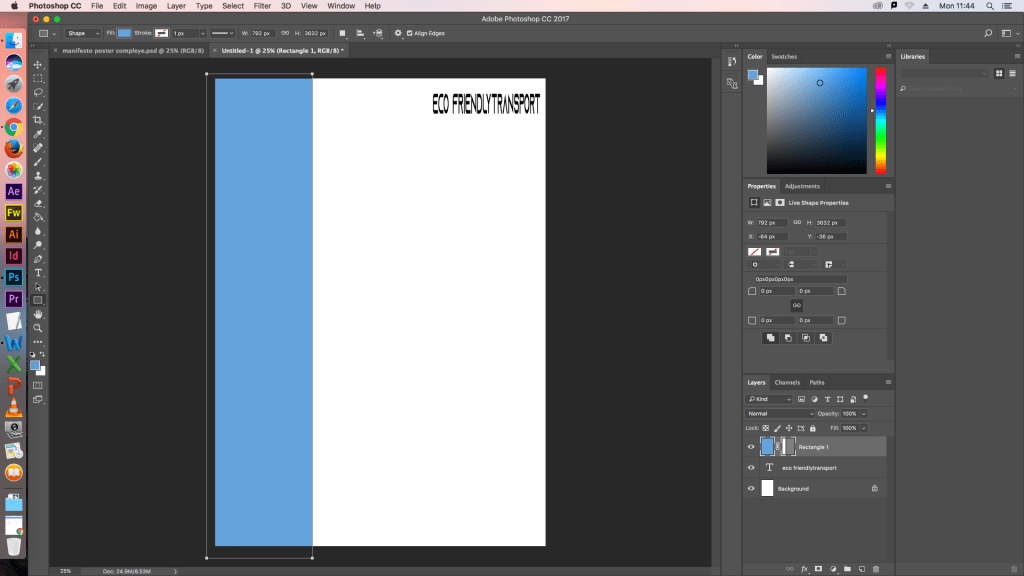1024x576 pixels.
Task: Toggle visibility of the Background layer
Action: (751, 489)
